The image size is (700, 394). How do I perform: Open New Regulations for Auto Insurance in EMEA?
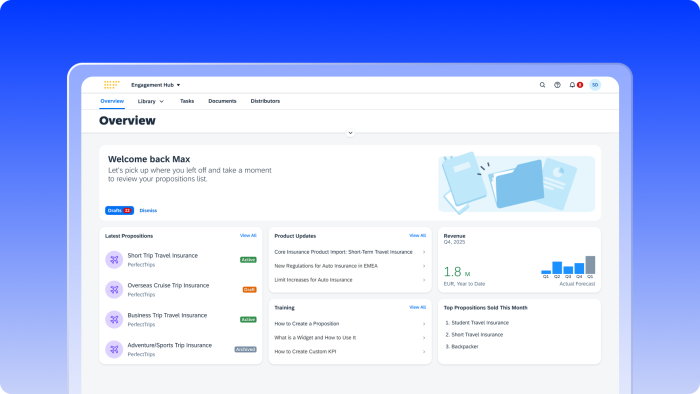(x=326, y=266)
